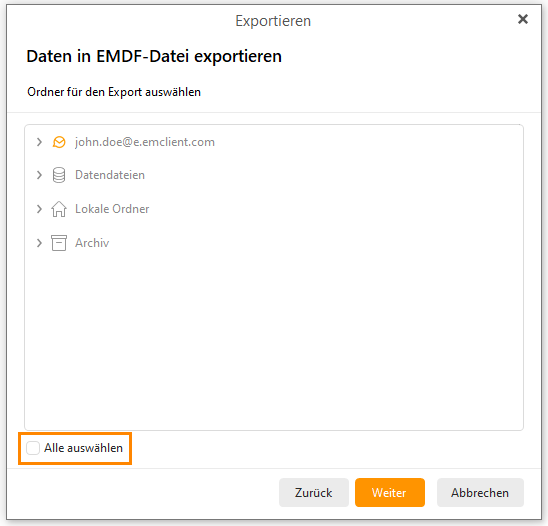
Task: Expand the Lokale Ordner tree node
Action: pyautogui.click(x=39, y=209)
